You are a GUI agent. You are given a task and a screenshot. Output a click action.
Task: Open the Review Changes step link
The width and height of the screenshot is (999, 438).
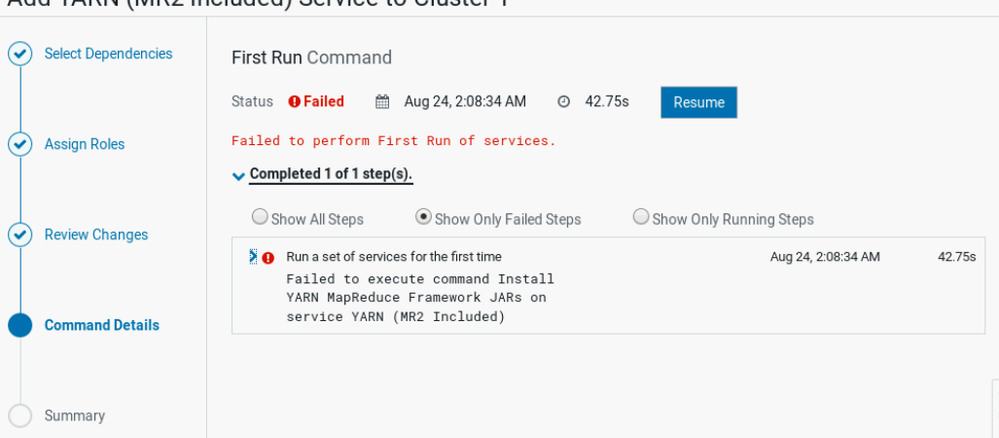pos(96,235)
